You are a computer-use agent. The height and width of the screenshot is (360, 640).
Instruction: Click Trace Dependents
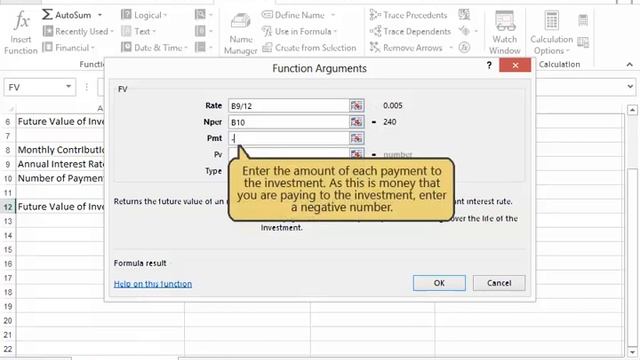(x=410, y=31)
